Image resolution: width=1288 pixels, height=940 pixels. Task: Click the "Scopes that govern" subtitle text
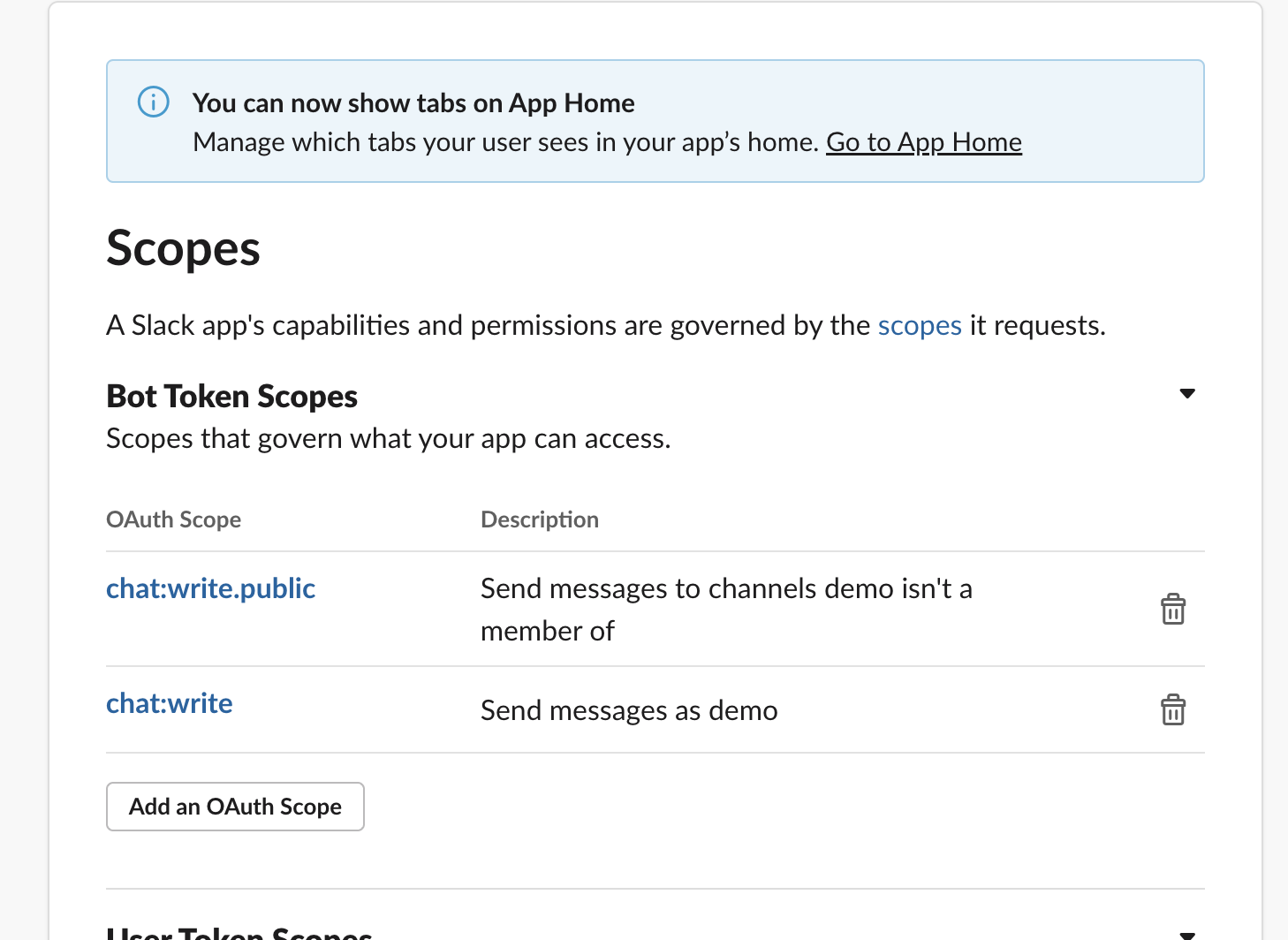tap(388, 439)
